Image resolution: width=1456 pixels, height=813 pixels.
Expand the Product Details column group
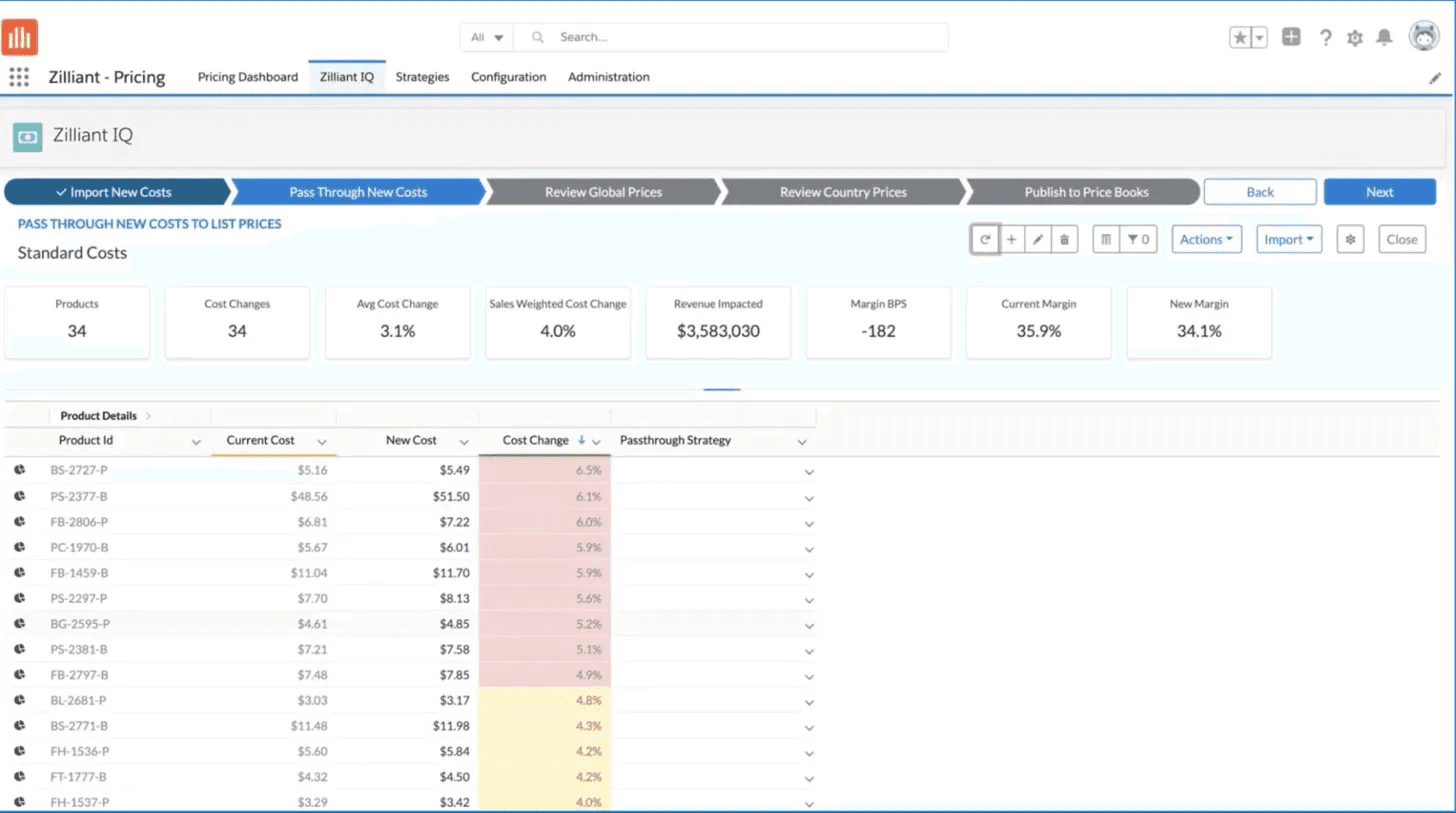[x=148, y=416]
